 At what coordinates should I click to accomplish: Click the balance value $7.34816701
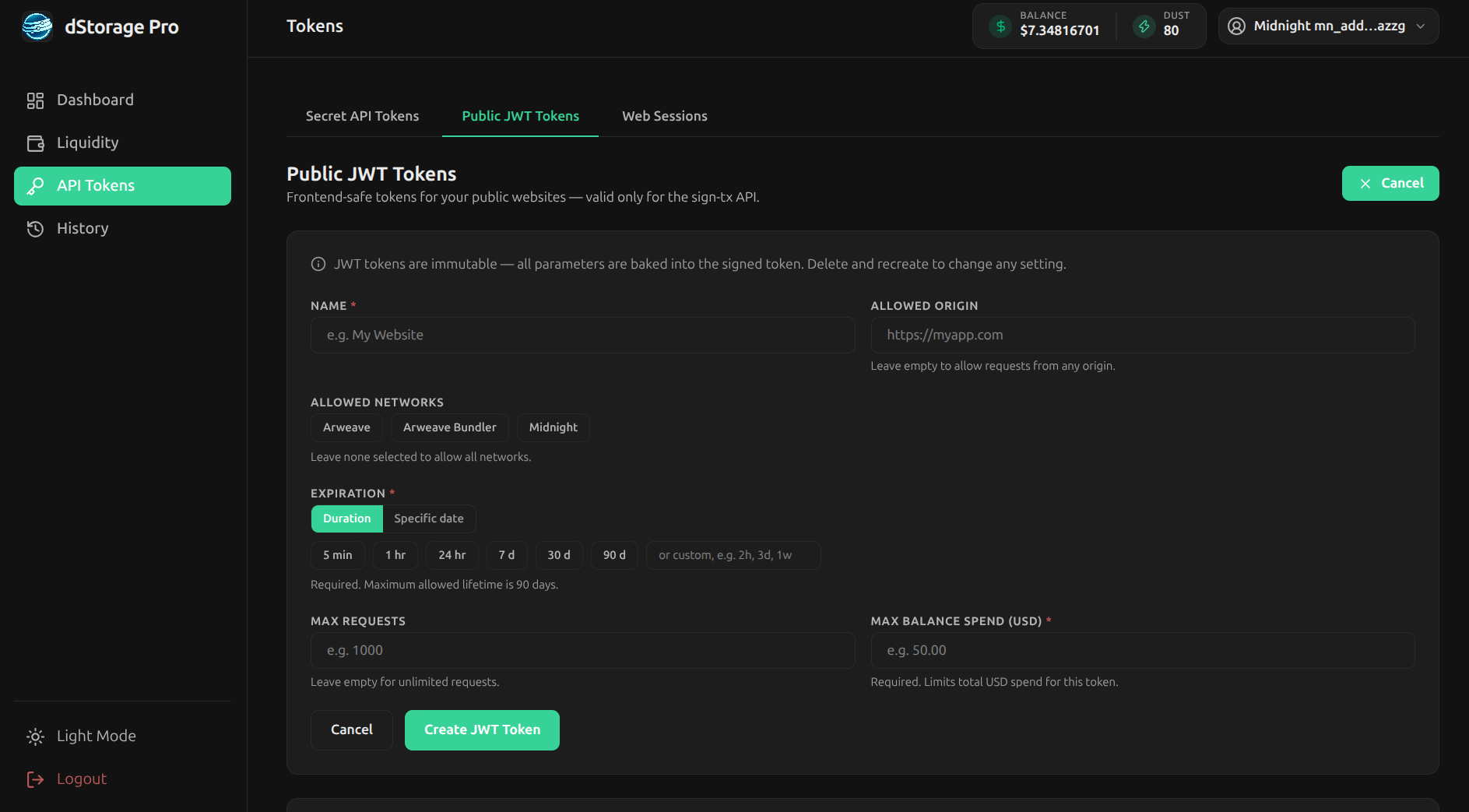pyautogui.click(x=1060, y=31)
